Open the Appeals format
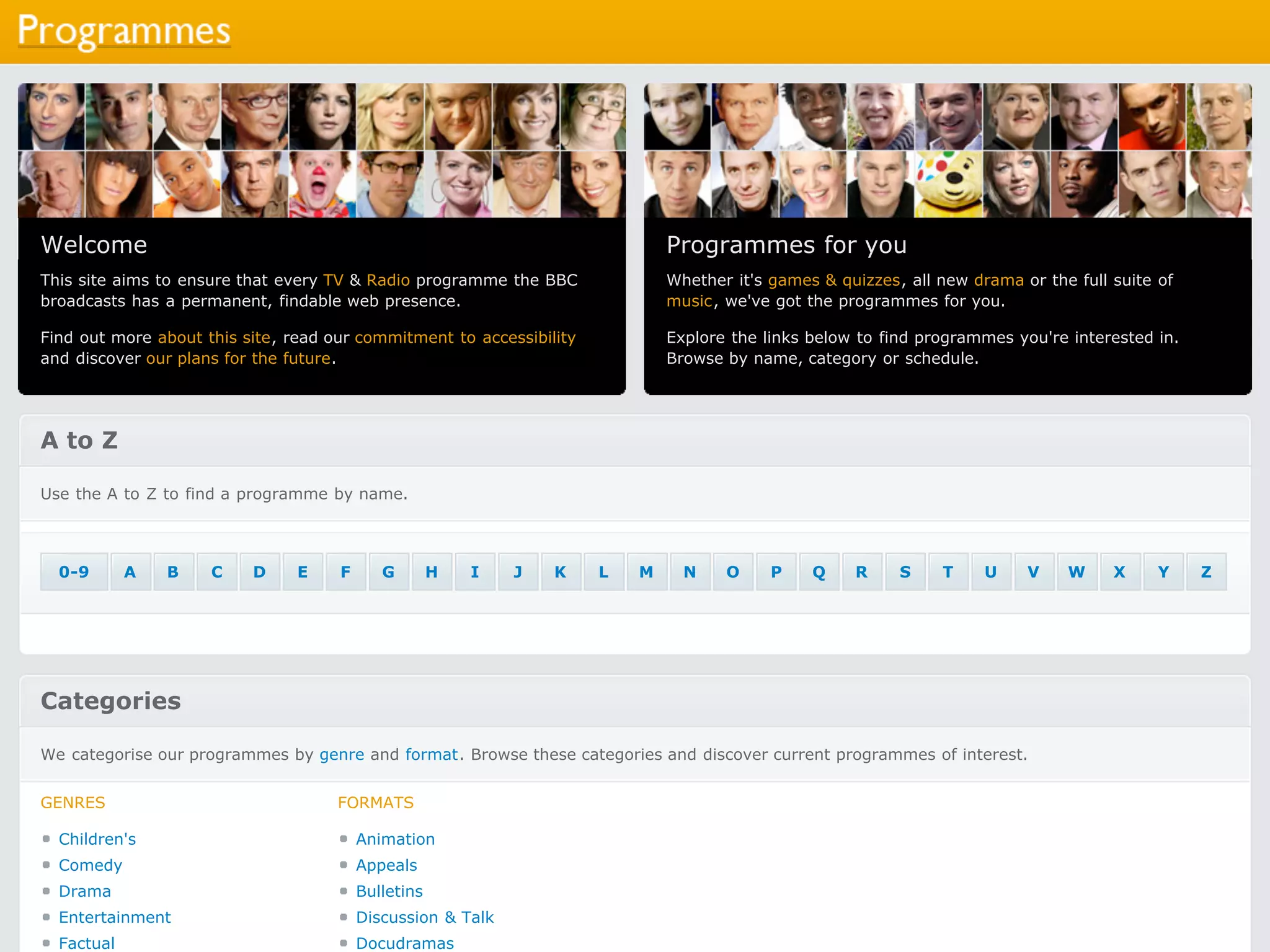The height and width of the screenshot is (952, 1270). point(386,865)
